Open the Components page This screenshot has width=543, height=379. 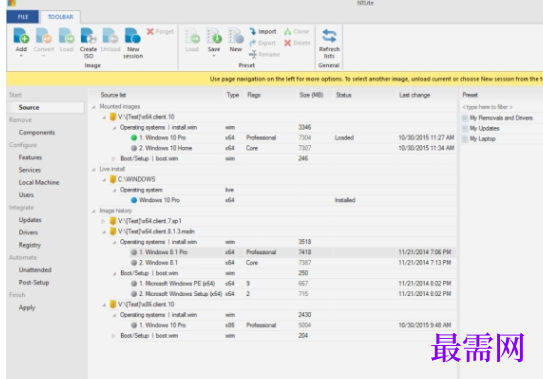coord(37,132)
